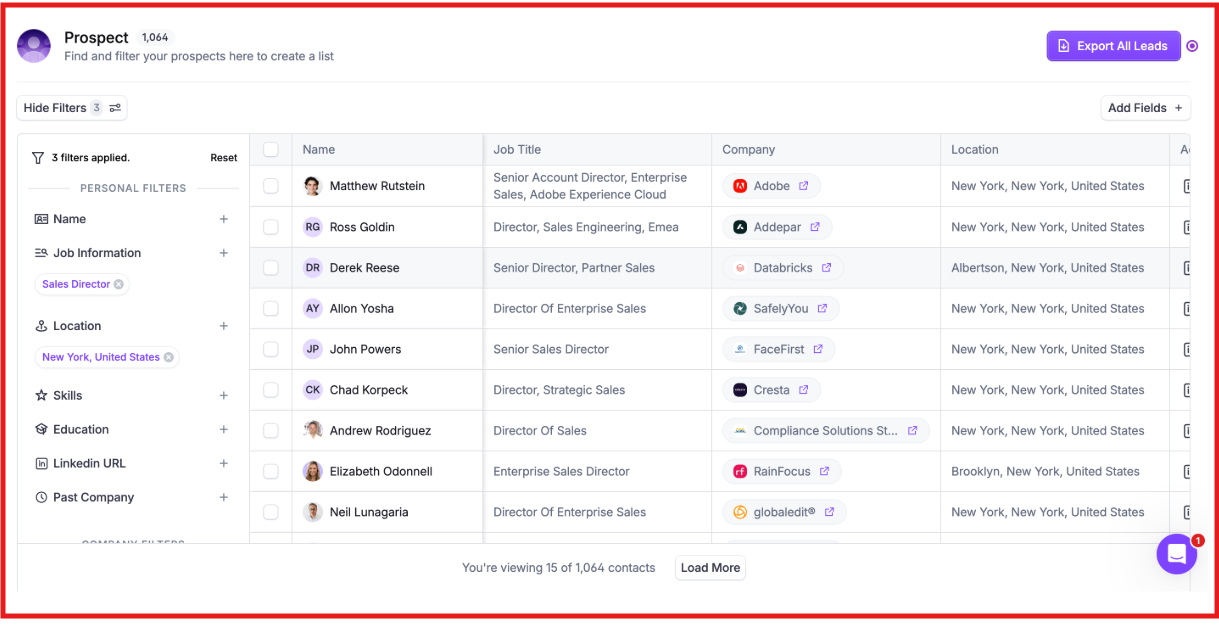The height and width of the screenshot is (625, 1219).
Task: Open Databricks external link icon
Action: [x=827, y=268]
